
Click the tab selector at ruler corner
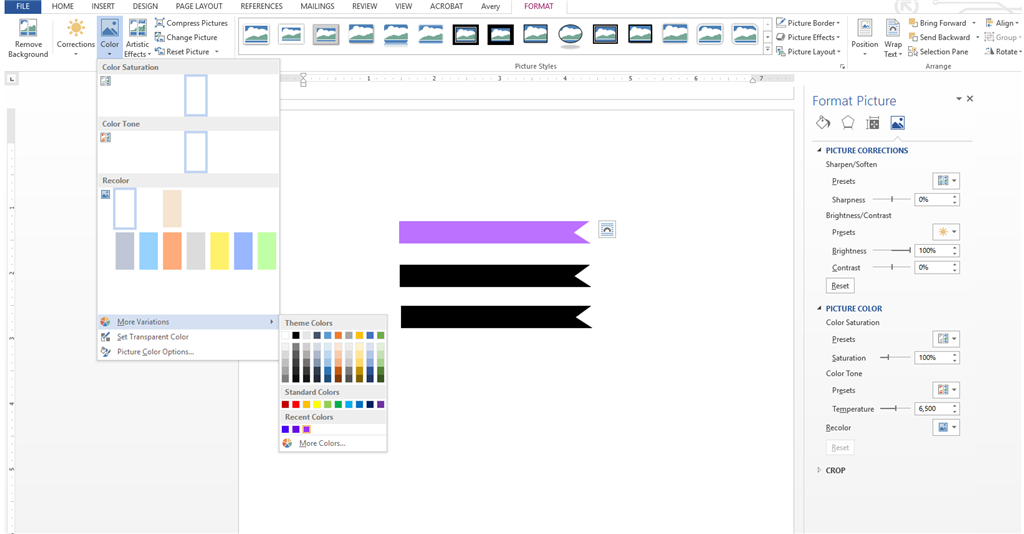tap(12, 79)
